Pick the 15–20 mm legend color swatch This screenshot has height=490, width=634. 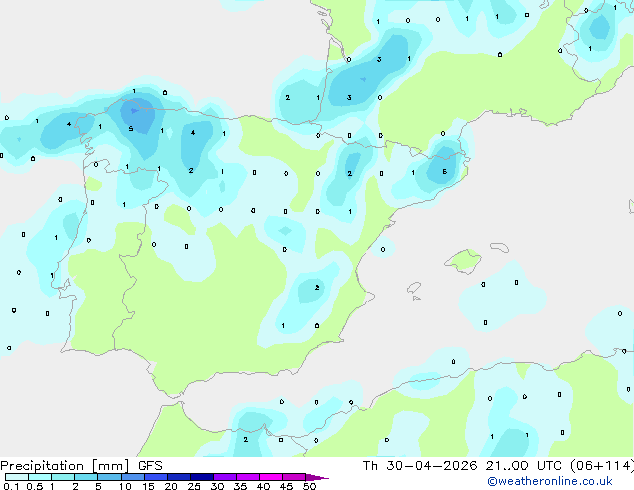click(x=156, y=477)
